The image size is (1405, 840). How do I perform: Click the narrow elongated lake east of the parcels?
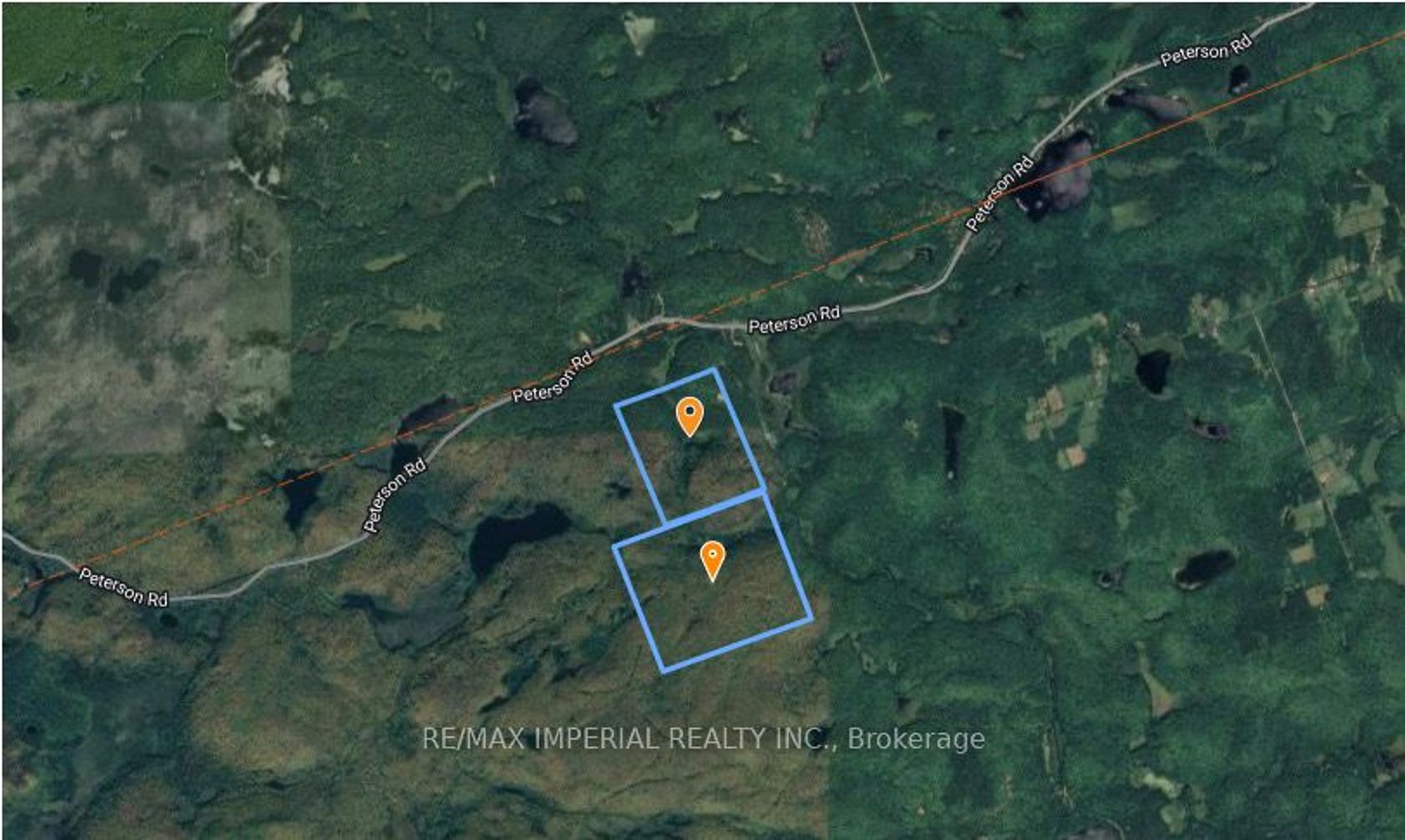click(952, 441)
